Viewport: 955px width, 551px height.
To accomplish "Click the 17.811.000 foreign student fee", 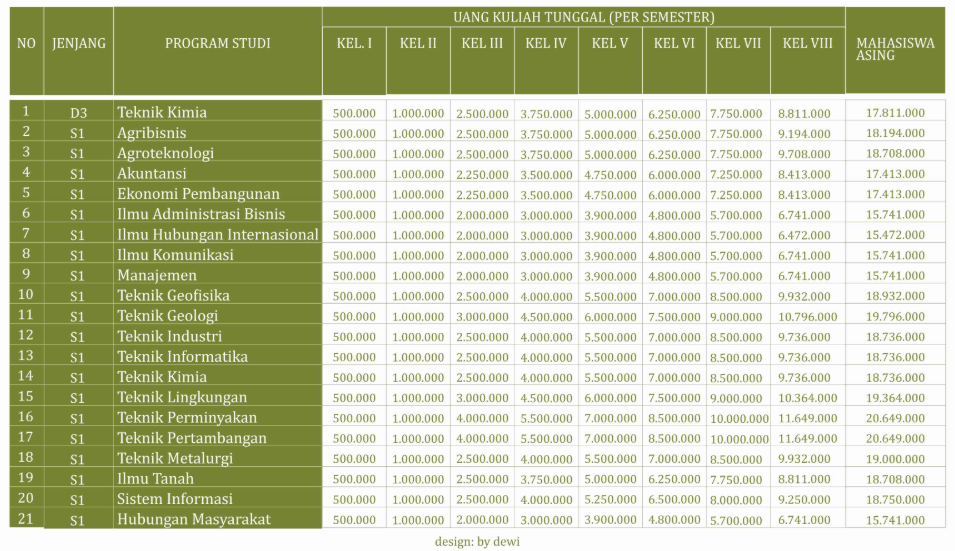I will (895, 113).
